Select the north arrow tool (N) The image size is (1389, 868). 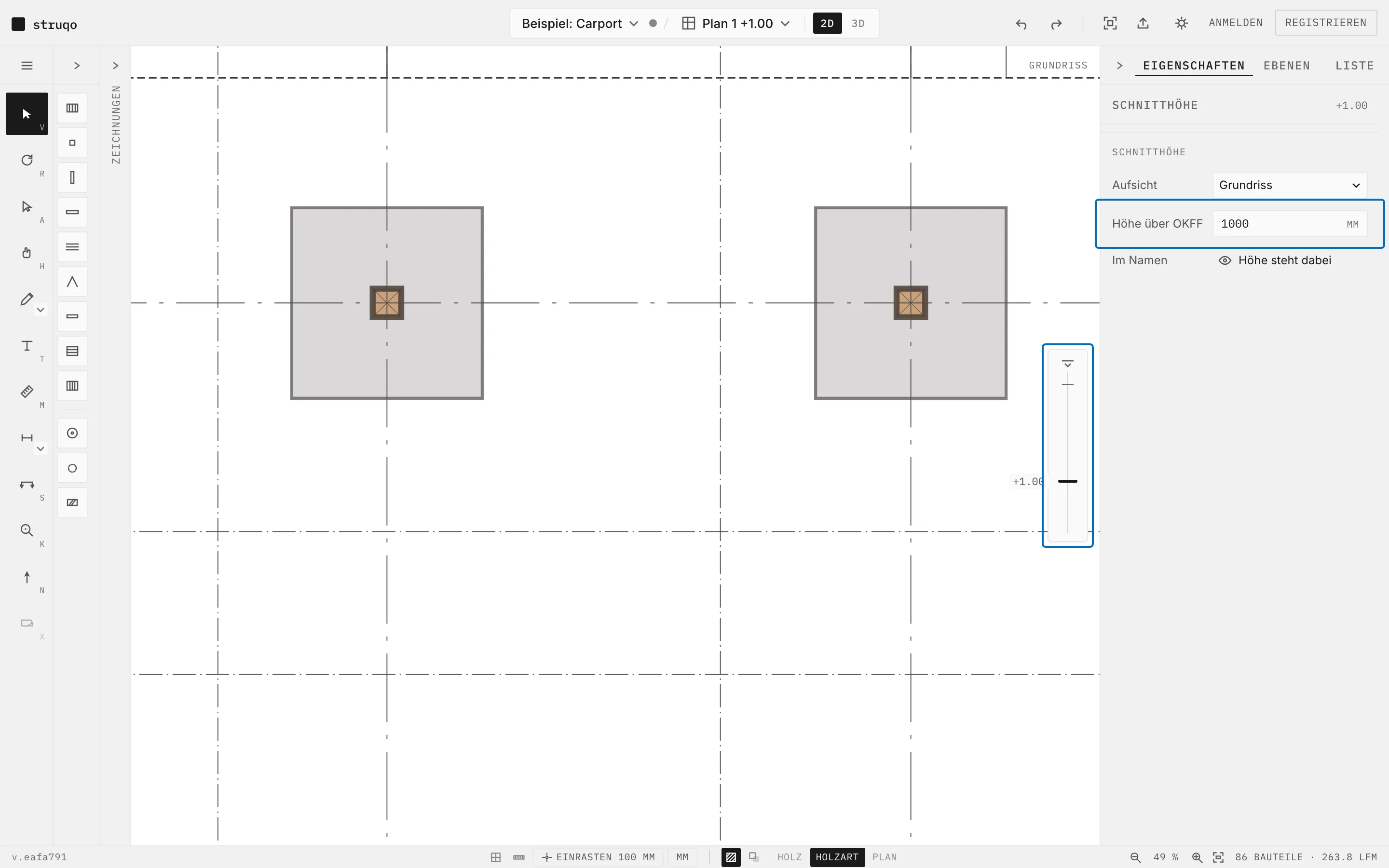point(27,577)
